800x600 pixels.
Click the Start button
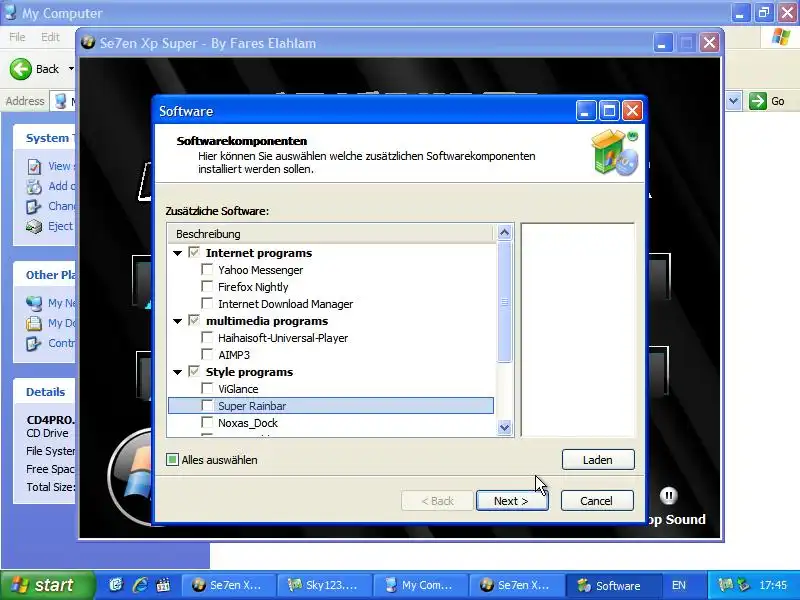click(x=47, y=585)
